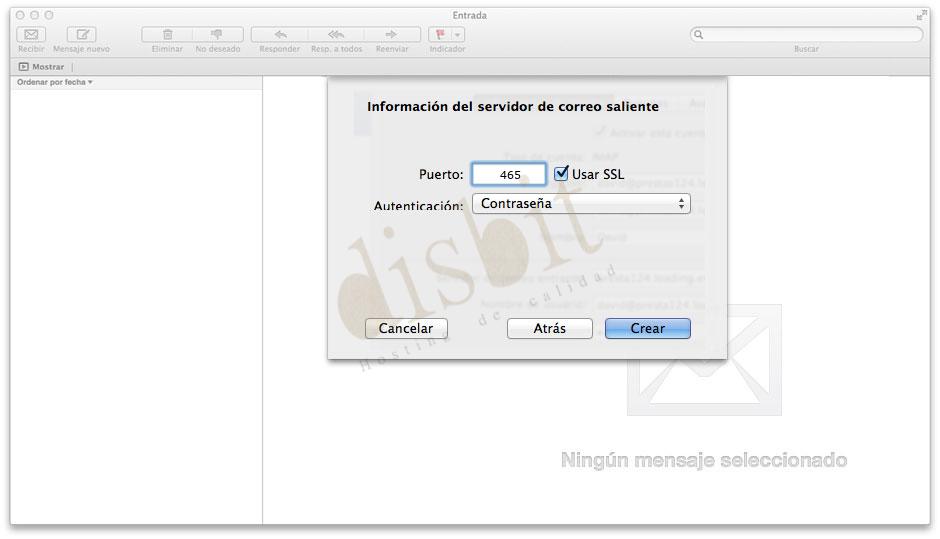Enter fullscreen with the top-right arrows icon
Viewport: 940px width, 539px height.
(x=921, y=15)
